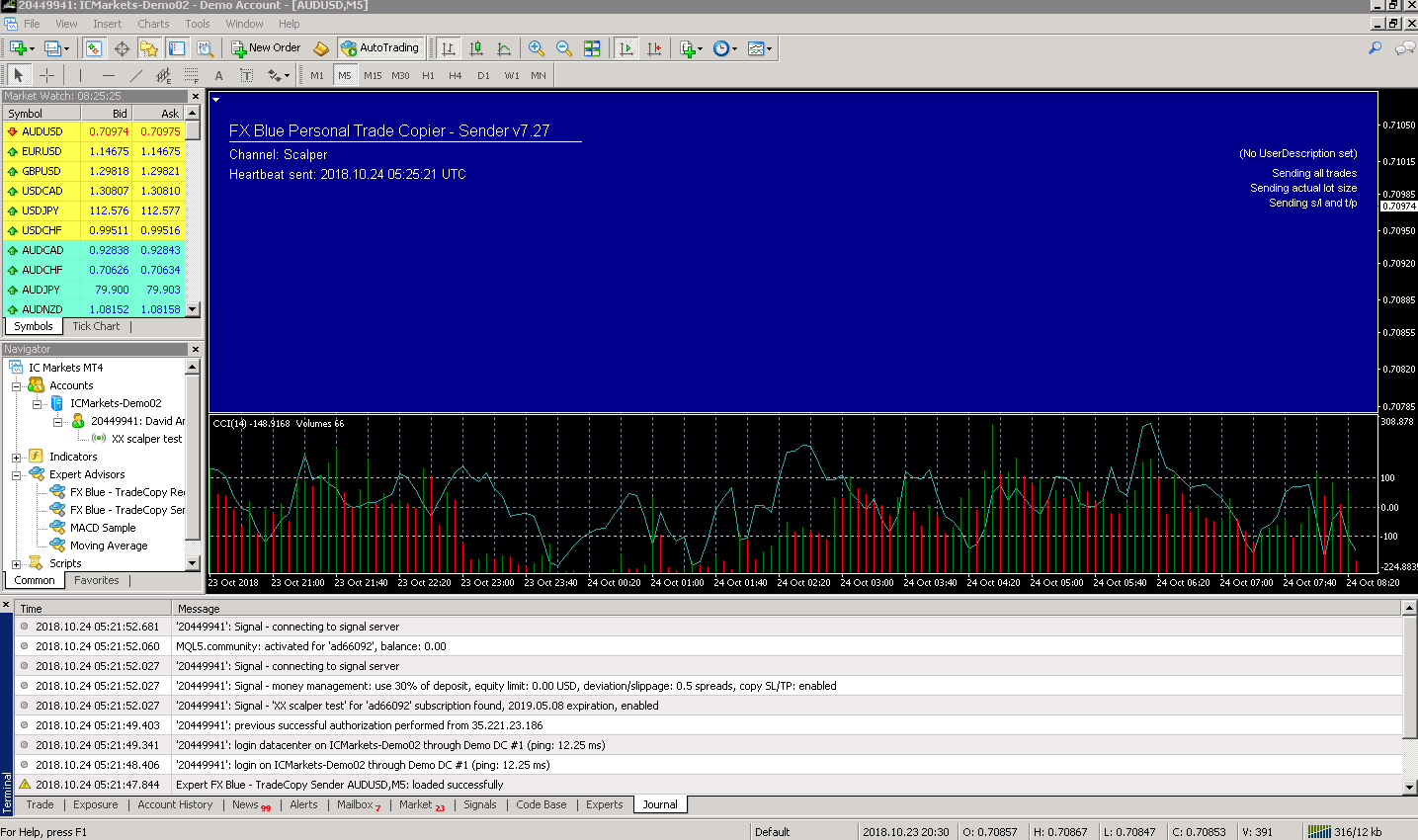Set timeframe to M15
Viewport: 1418px width, 840px height.
point(373,75)
